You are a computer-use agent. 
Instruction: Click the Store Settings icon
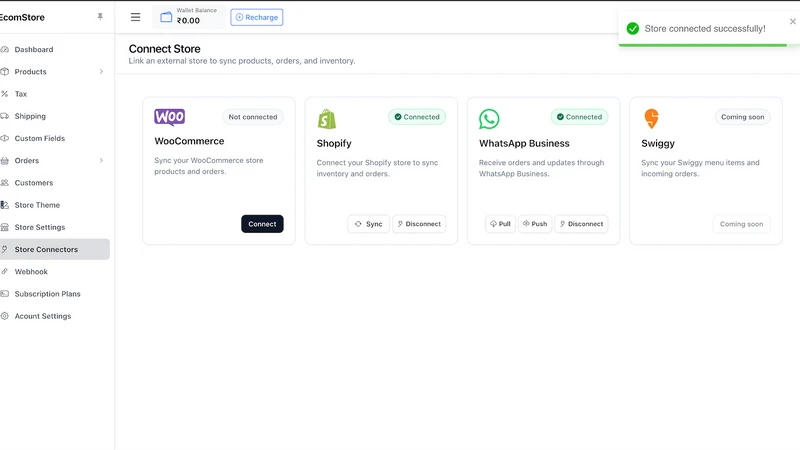(5, 227)
